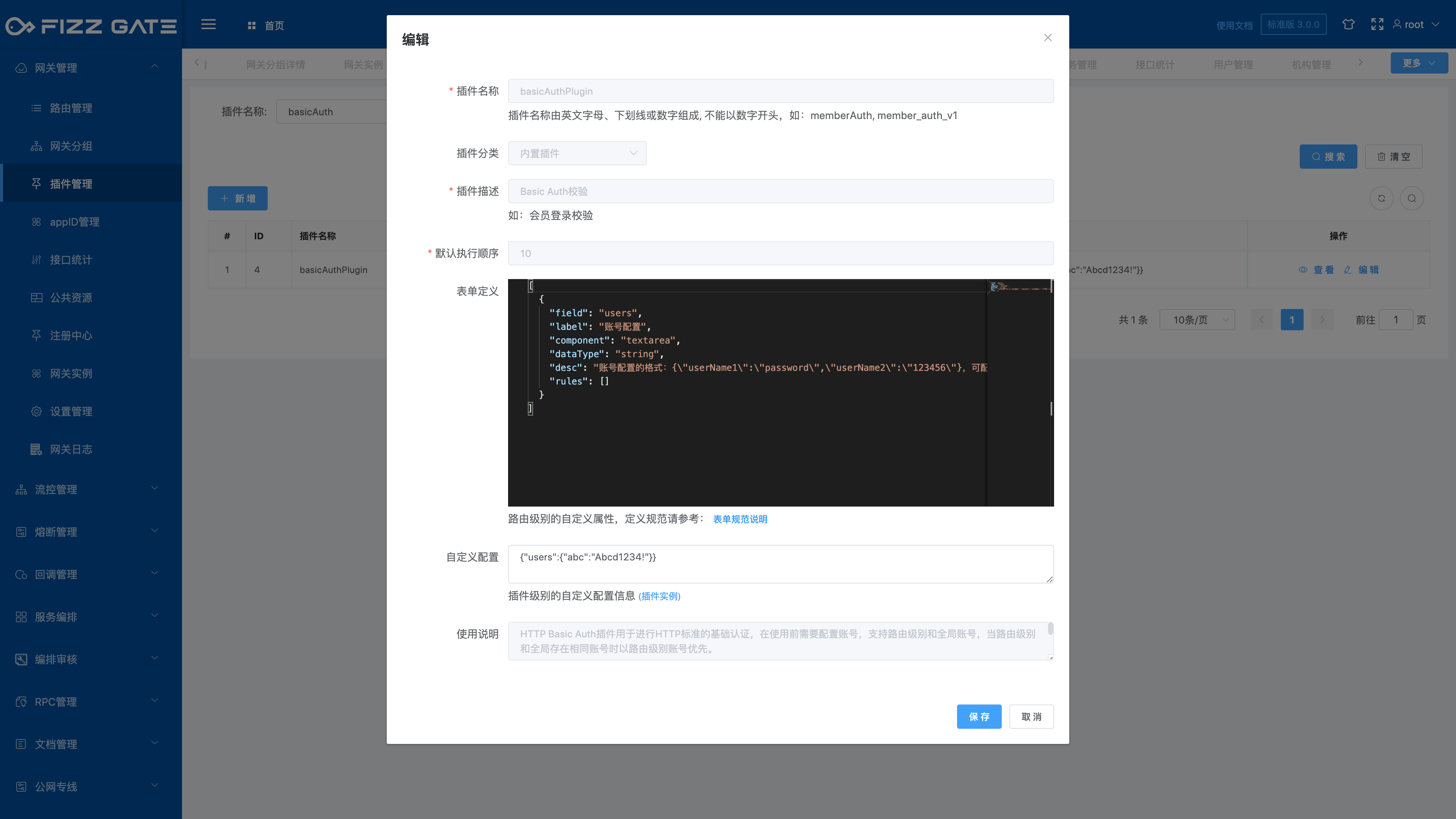The width and height of the screenshot is (1456, 819).
Task: Close the 编辑 dialog with X
Action: coord(1047,38)
